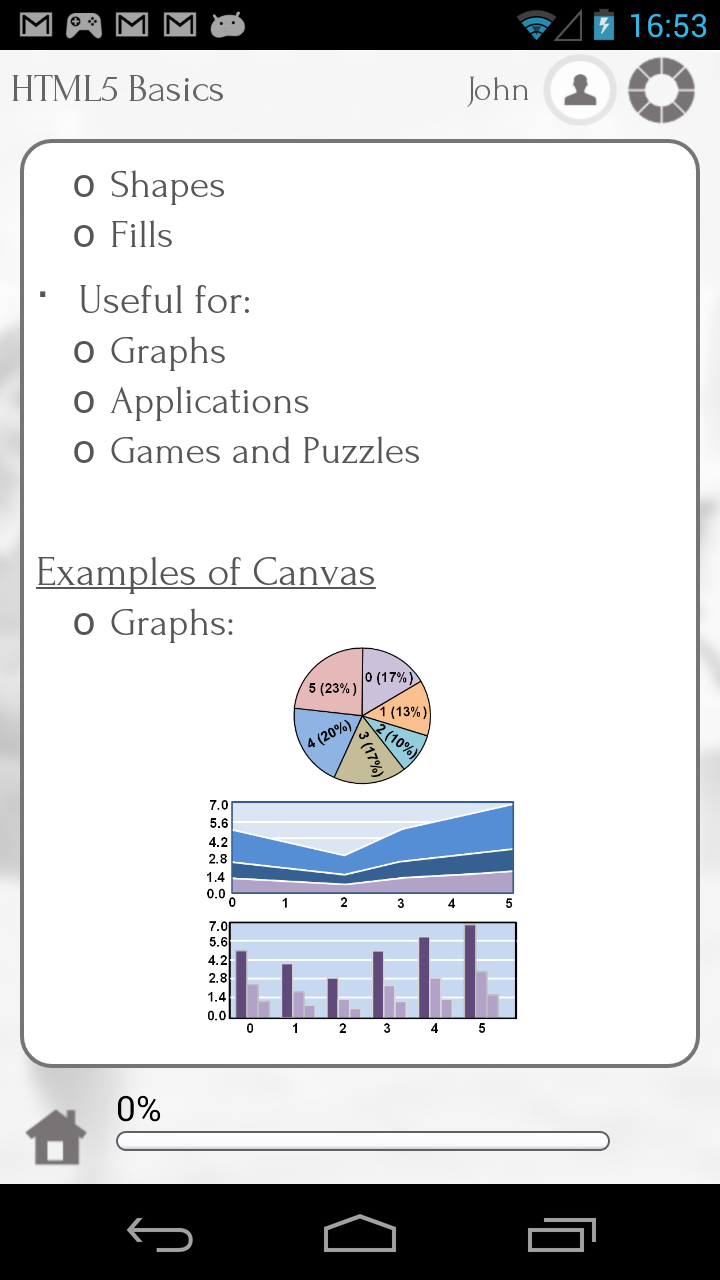Tap the 0 (17%) pie slice
This screenshot has width=720, height=1280.
pyautogui.click(x=390, y=678)
